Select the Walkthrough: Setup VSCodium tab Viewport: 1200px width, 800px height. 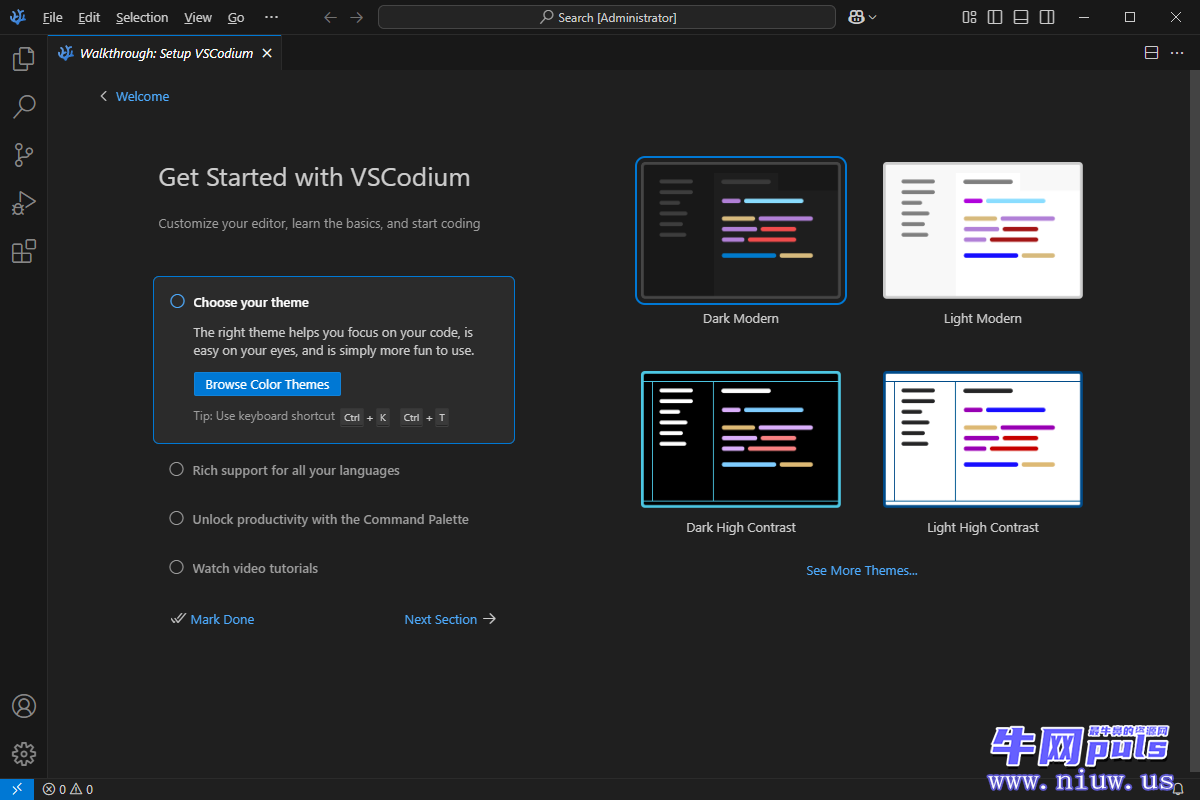pos(165,53)
